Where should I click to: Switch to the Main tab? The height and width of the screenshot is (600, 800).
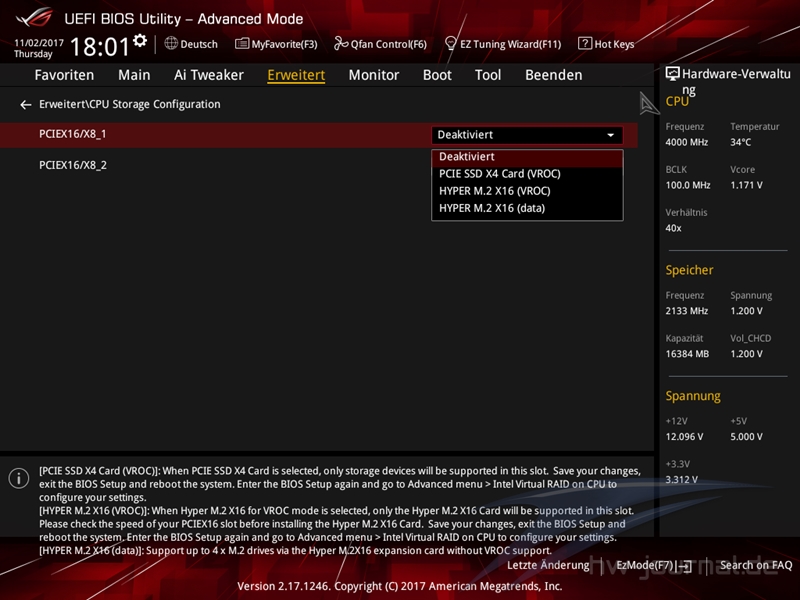click(134, 75)
